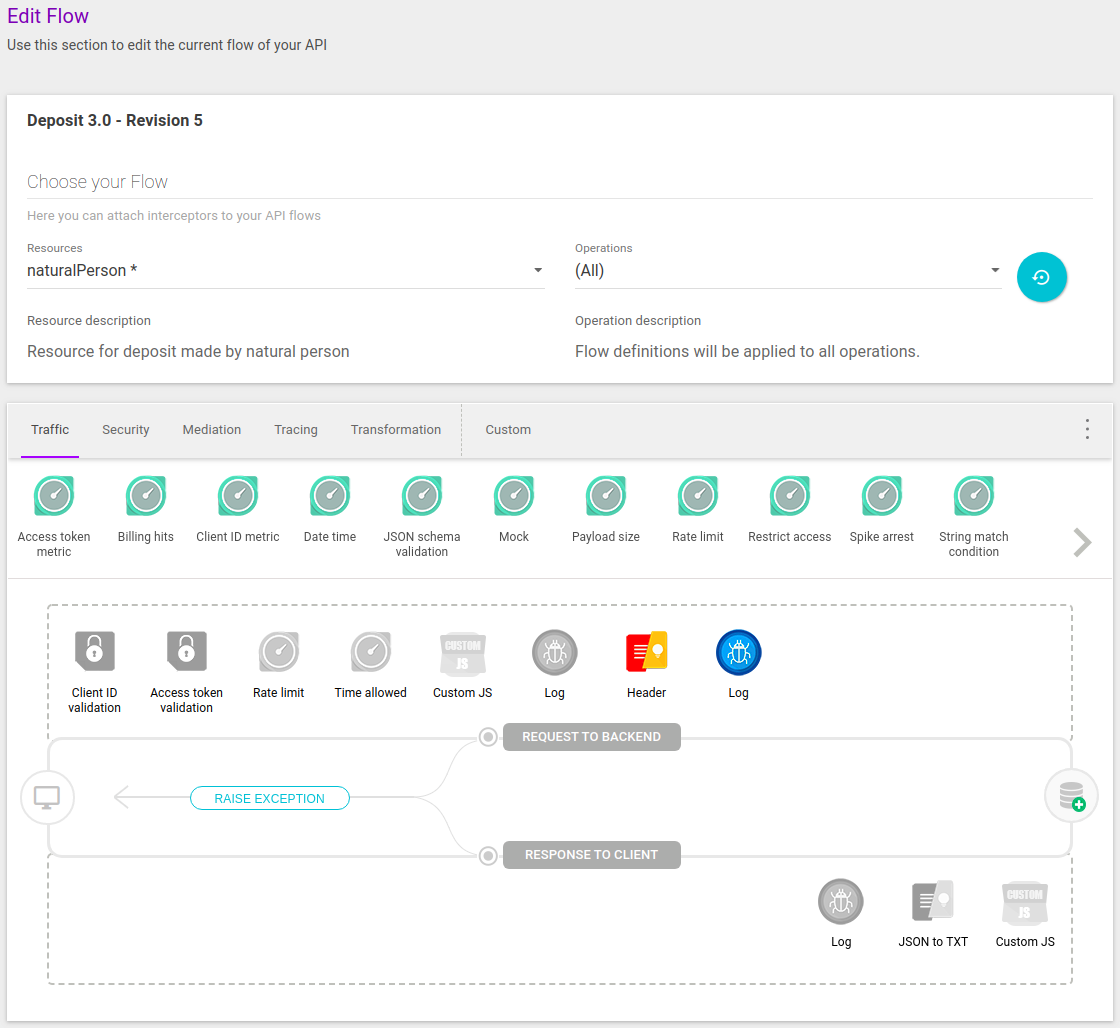
Task: Open the Resources dropdown showing naturalPerson
Action: click(285, 270)
